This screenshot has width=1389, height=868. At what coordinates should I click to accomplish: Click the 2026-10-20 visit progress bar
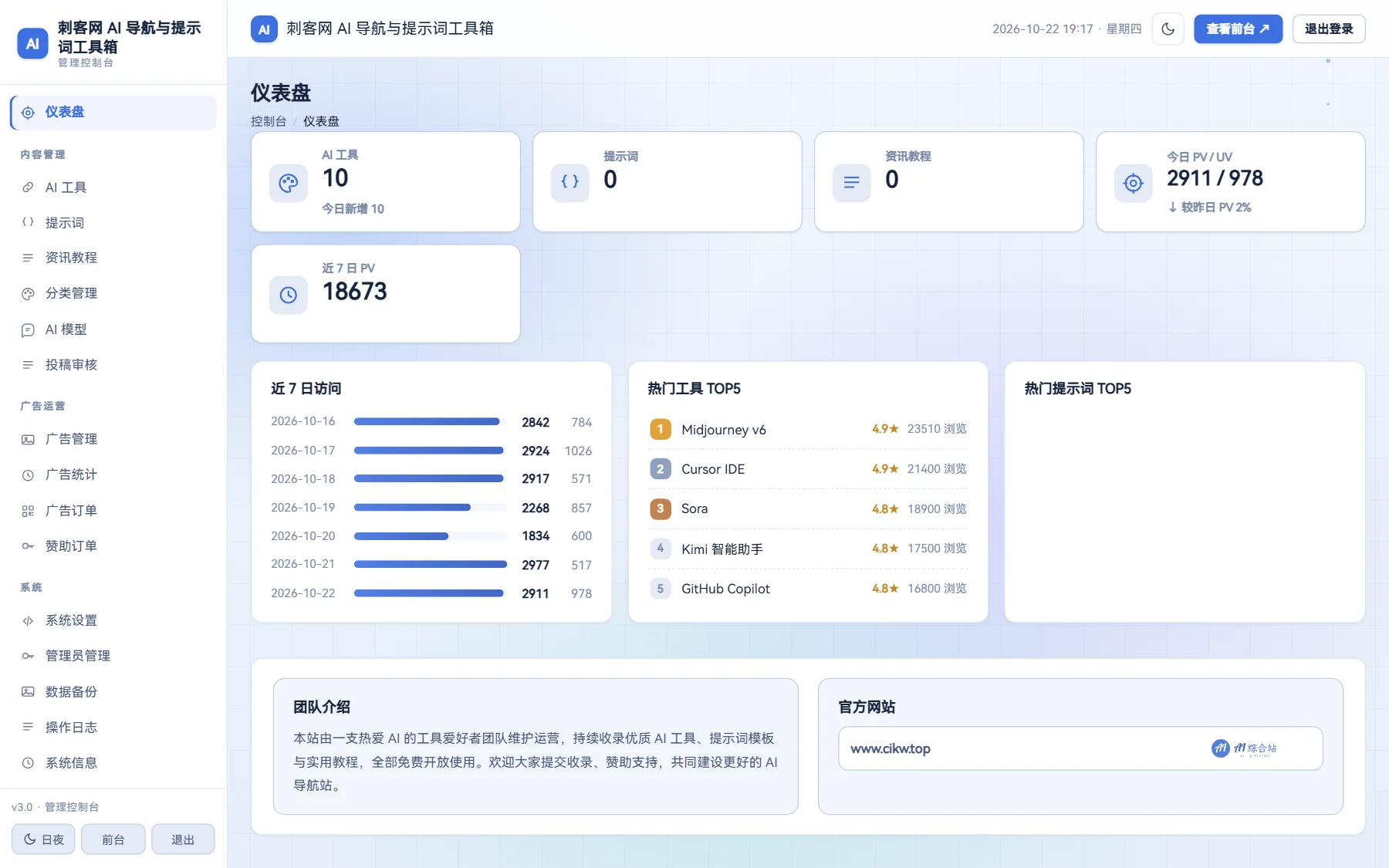[x=431, y=536]
